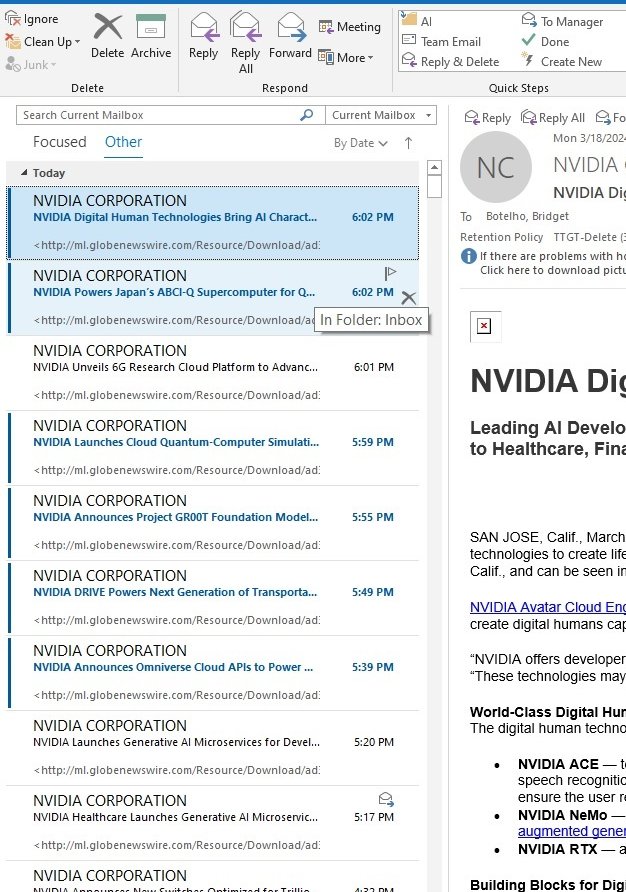Open the Current Mailbox scope dropdown
Viewport: 626px width, 892px height.
click(x=381, y=115)
